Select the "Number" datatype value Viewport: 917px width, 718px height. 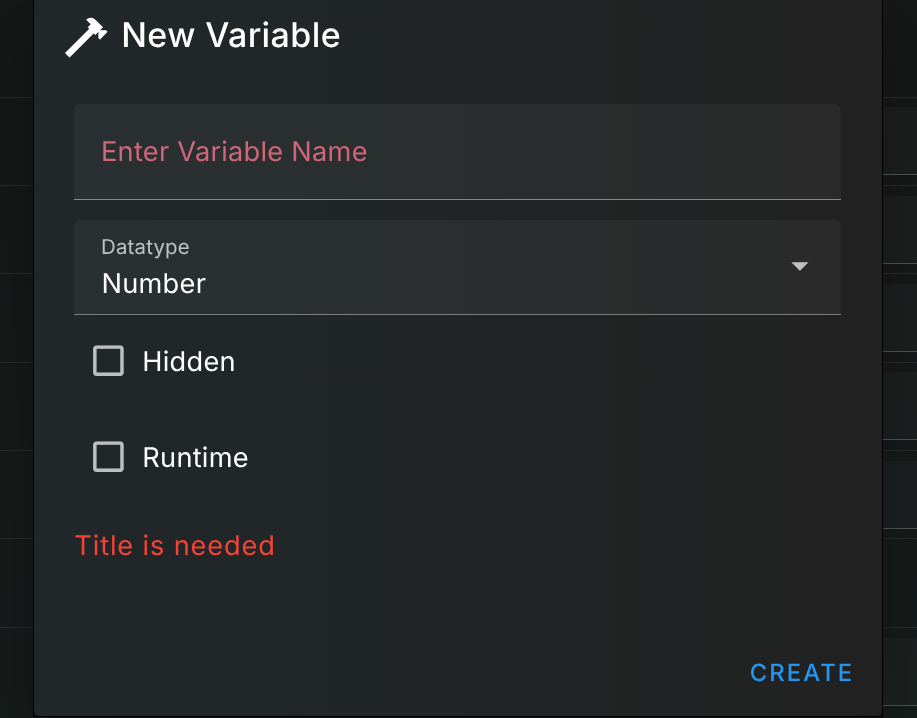[154, 284]
